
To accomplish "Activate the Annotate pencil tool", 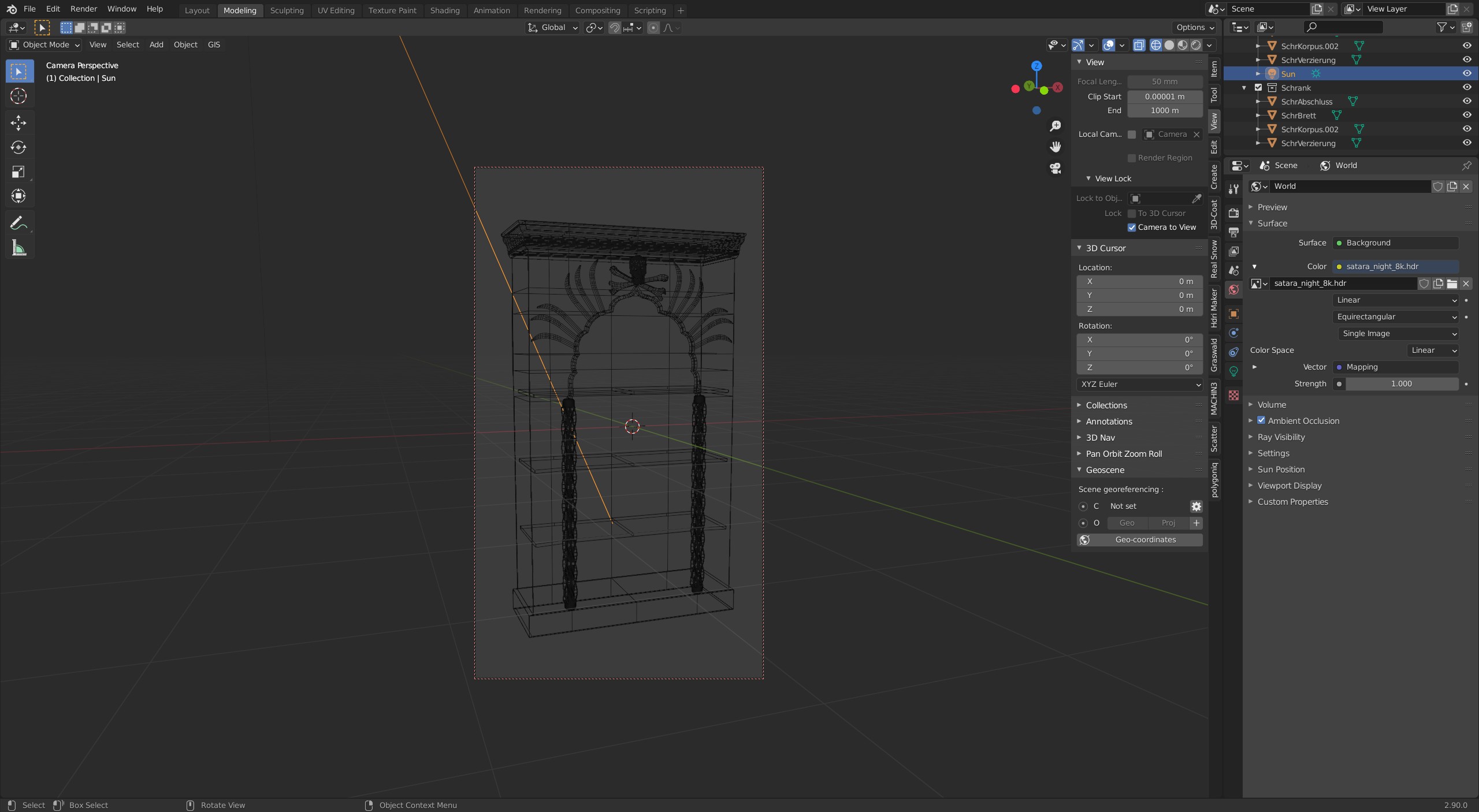I will [x=18, y=223].
